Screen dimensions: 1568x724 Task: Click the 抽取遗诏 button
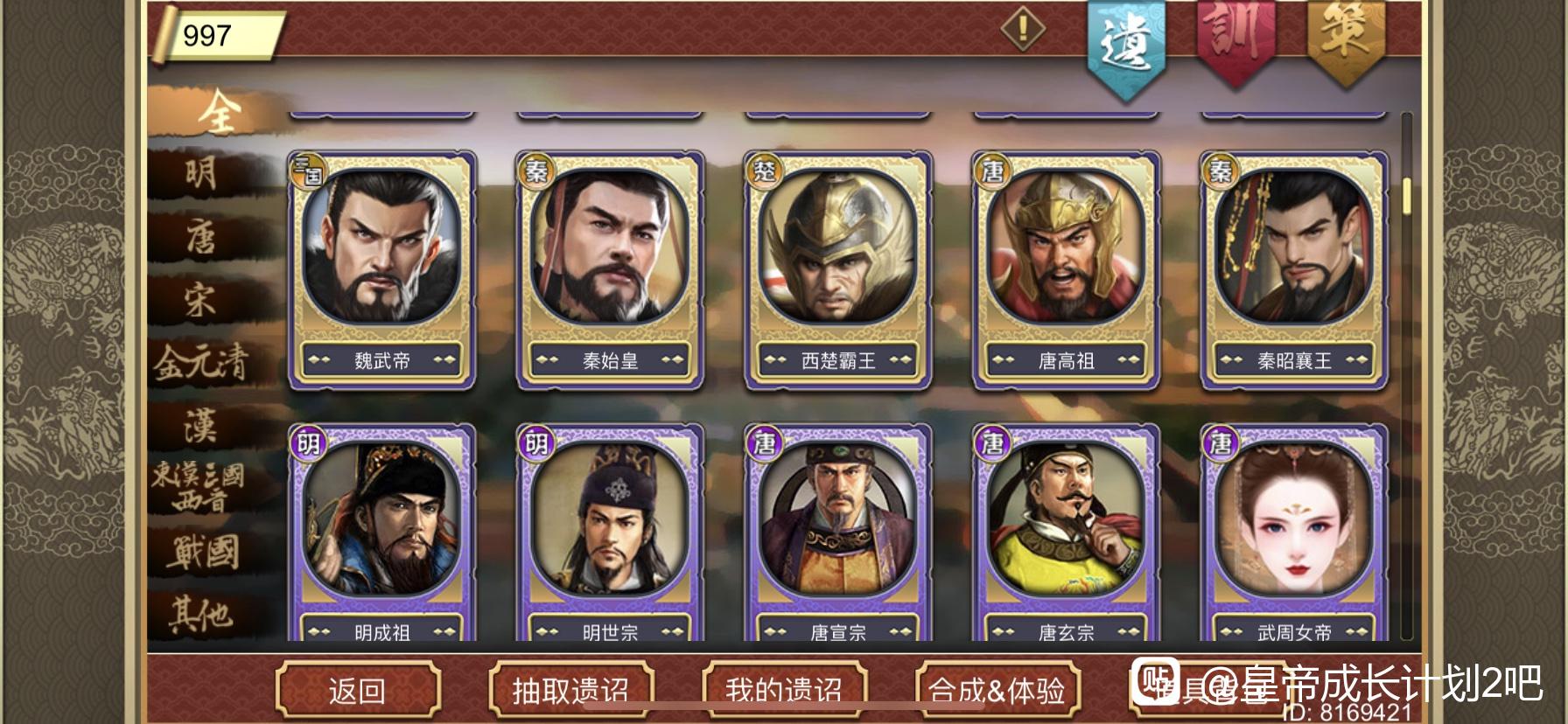[x=570, y=691]
